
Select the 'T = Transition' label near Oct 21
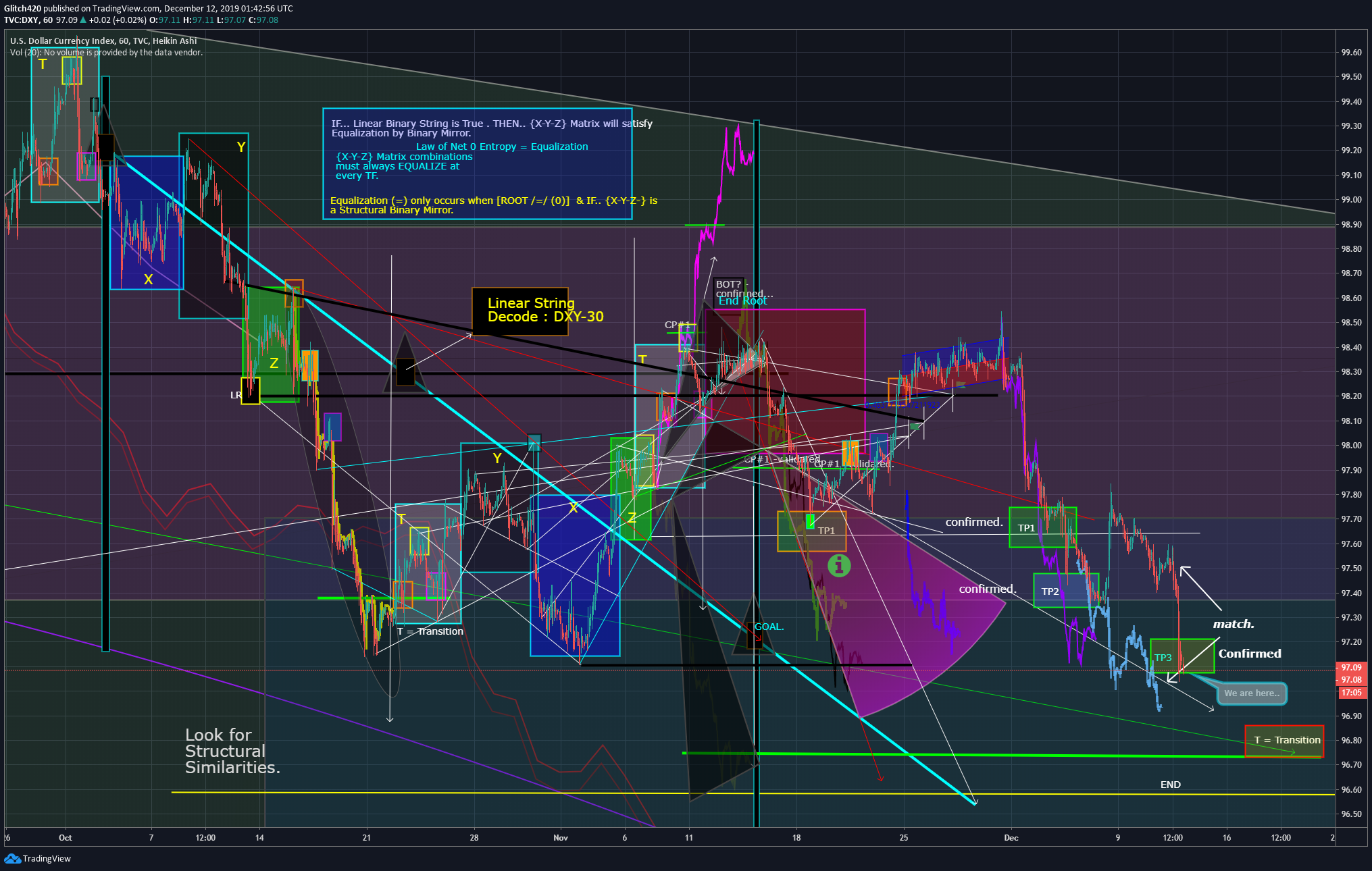(x=430, y=631)
